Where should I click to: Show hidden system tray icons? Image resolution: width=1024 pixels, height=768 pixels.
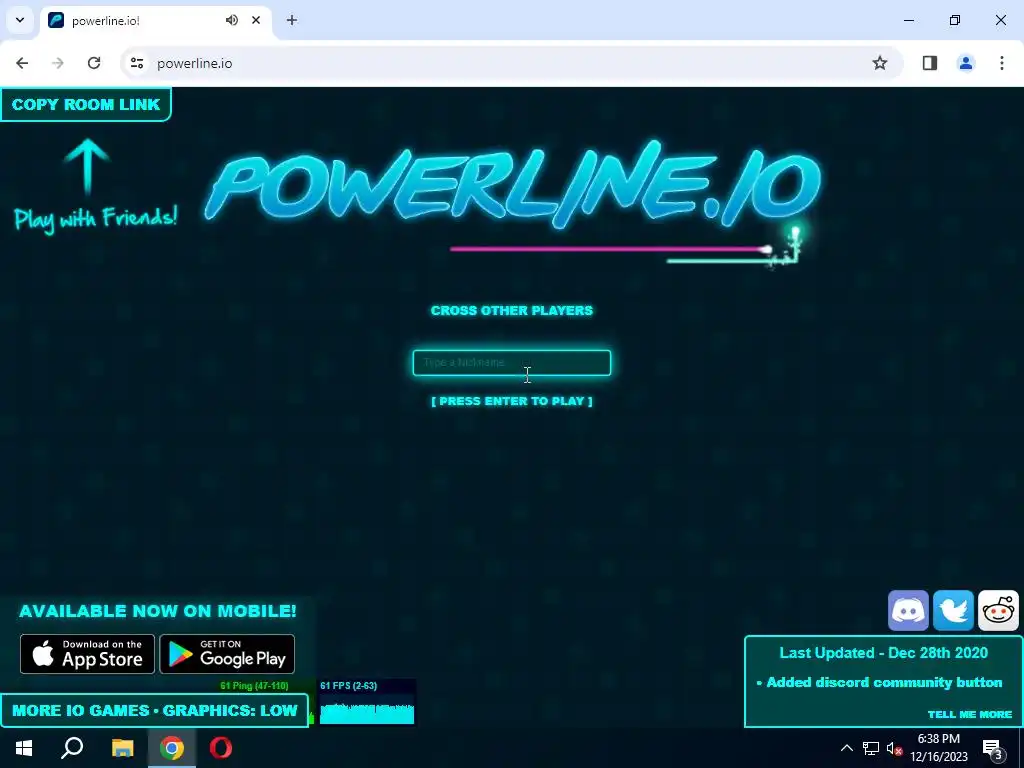coord(846,748)
